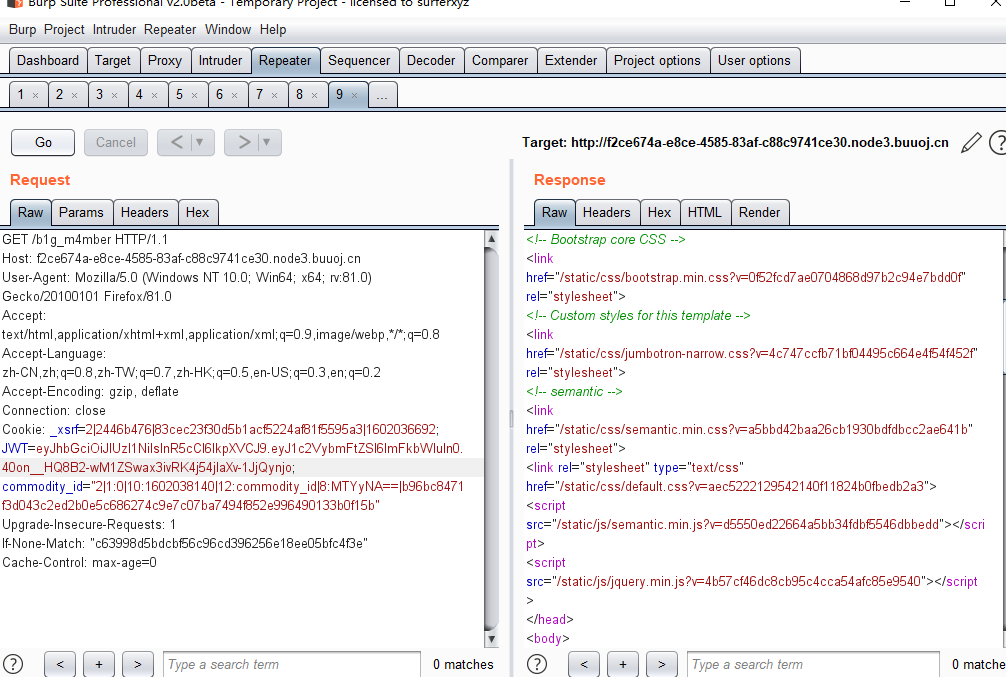Close repeater tab 6
The width and height of the screenshot is (1006, 677).
234,96
